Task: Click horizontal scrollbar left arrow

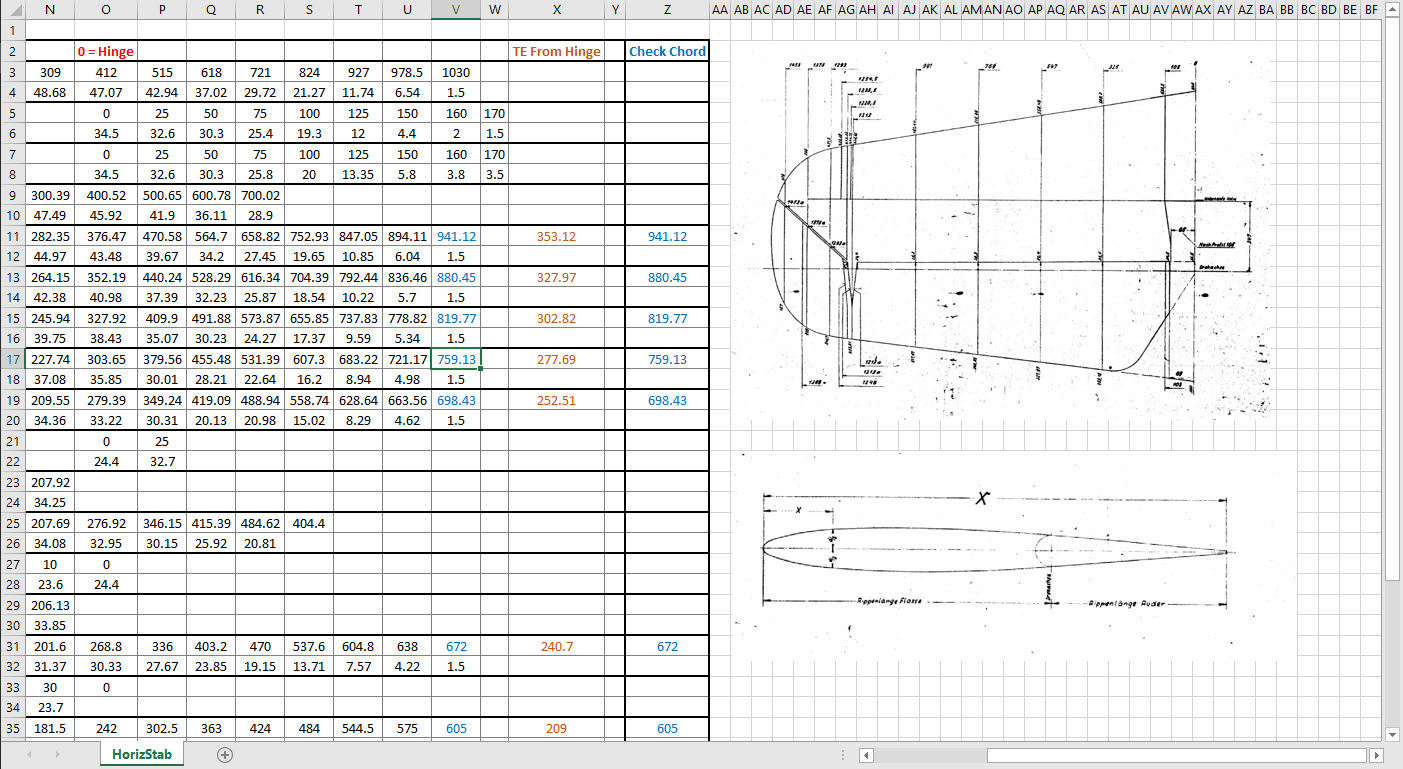Action: [867, 755]
